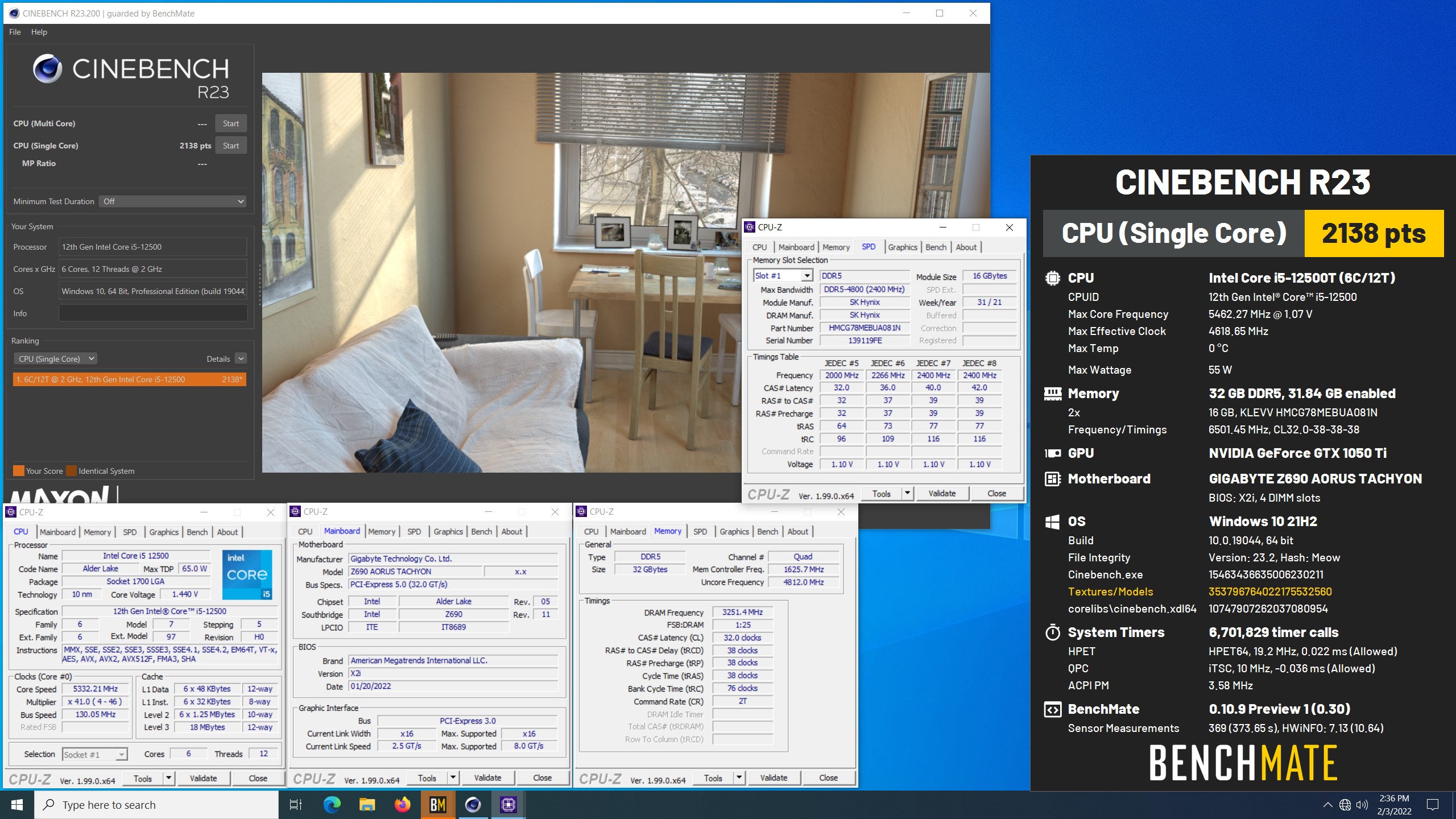Click BenchMate CPU chip icon

coord(1052,278)
